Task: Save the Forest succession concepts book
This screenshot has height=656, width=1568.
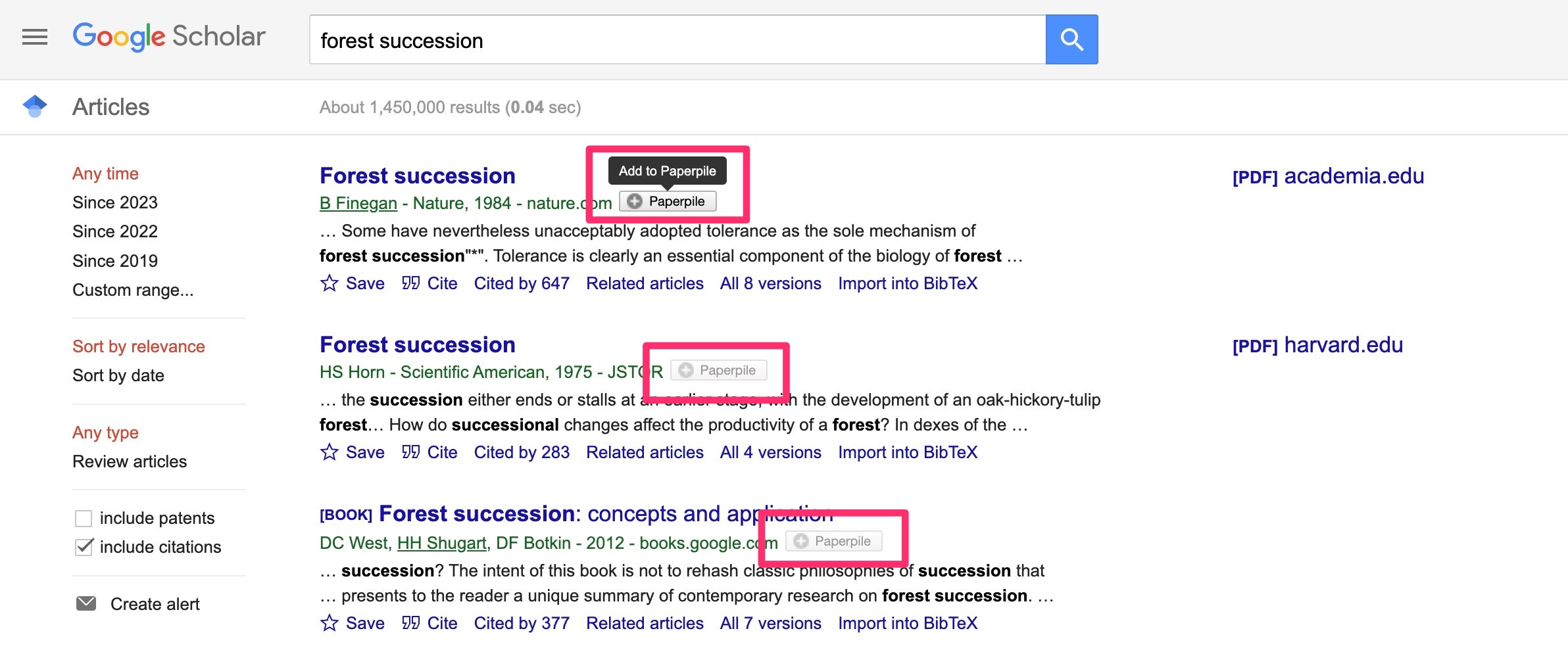Action: (353, 623)
